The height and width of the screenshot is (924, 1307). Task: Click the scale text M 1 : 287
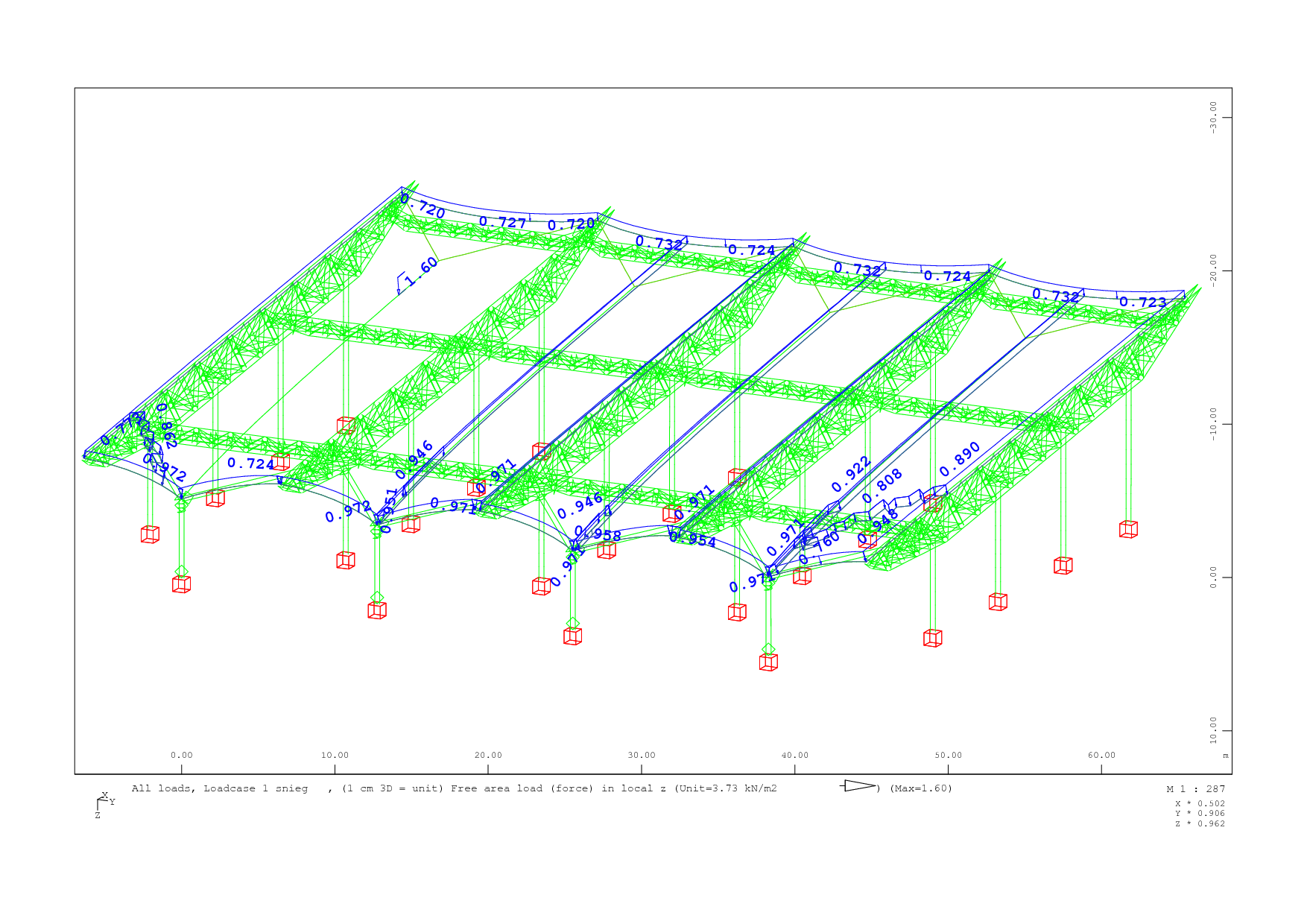[1196, 788]
